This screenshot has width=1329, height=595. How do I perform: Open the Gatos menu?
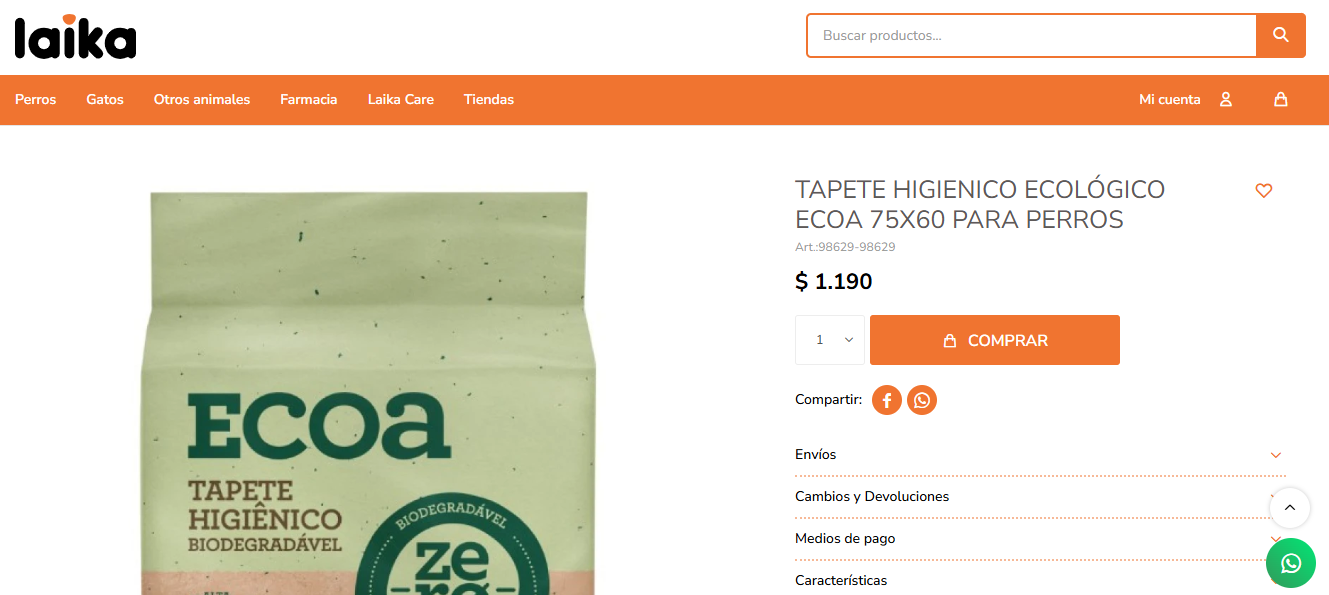(105, 99)
